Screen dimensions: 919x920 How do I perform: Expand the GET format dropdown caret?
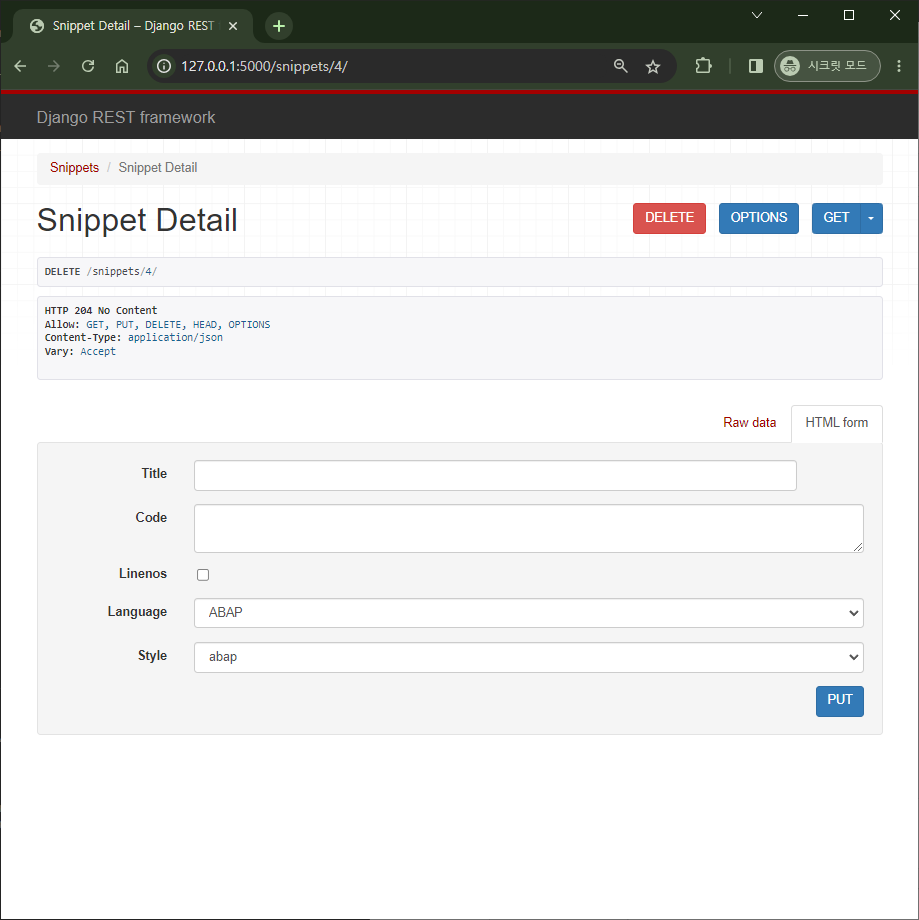[x=871, y=218]
